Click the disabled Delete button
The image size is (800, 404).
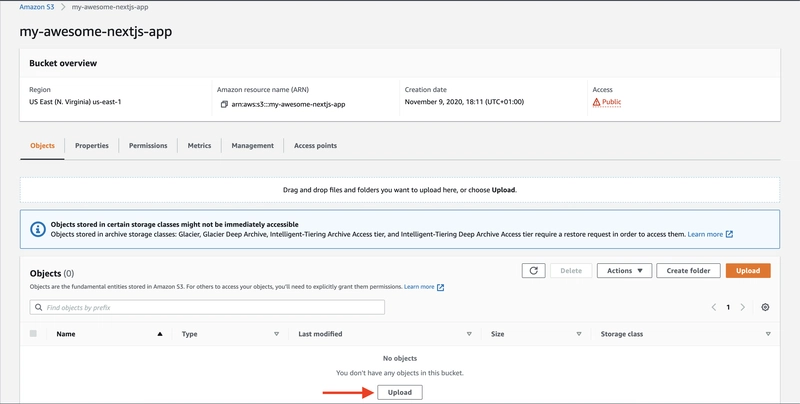tap(571, 270)
